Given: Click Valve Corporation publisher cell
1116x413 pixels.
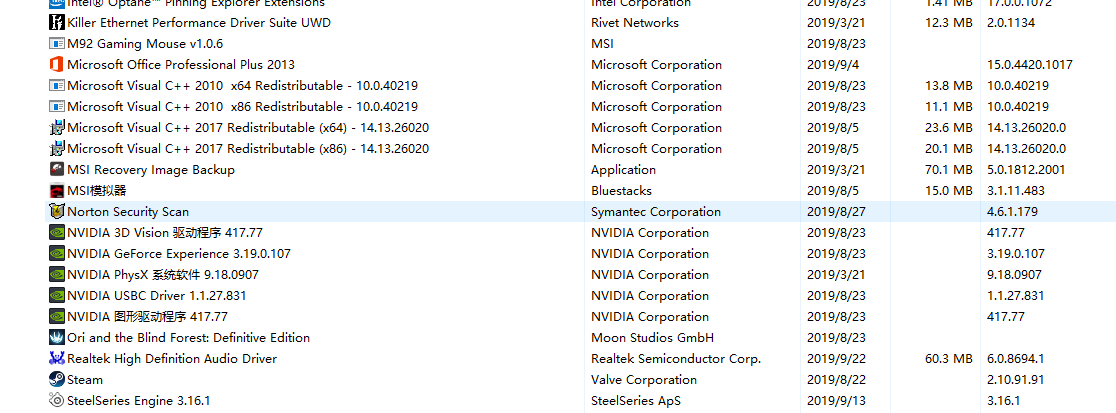Looking at the screenshot, I should pyautogui.click(x=643, y=380).
